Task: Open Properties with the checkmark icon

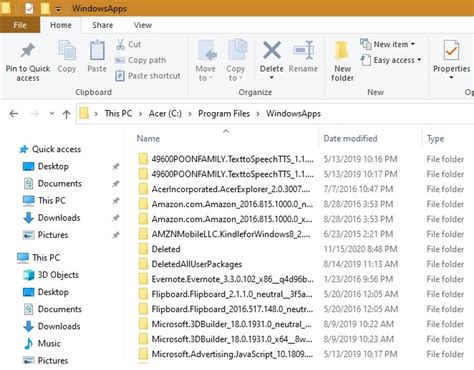Action: tap(451, 51)
